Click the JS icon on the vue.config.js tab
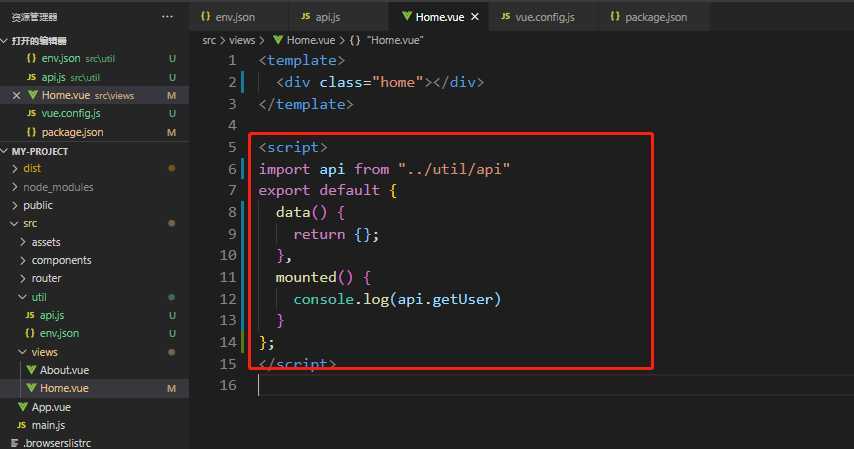 click(x=505, y=16)
